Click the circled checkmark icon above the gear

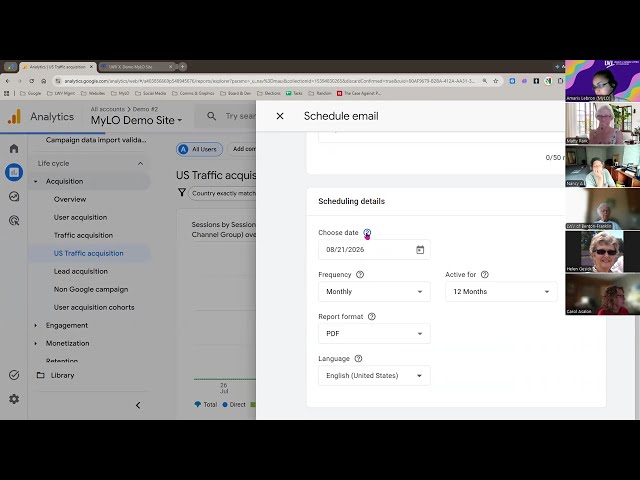pos(14,375)
